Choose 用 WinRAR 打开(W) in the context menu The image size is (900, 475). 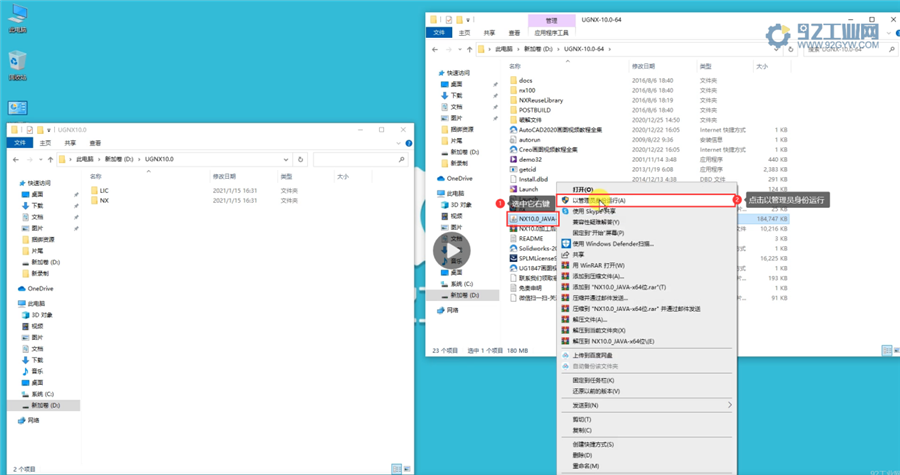[x=598, y=266]
